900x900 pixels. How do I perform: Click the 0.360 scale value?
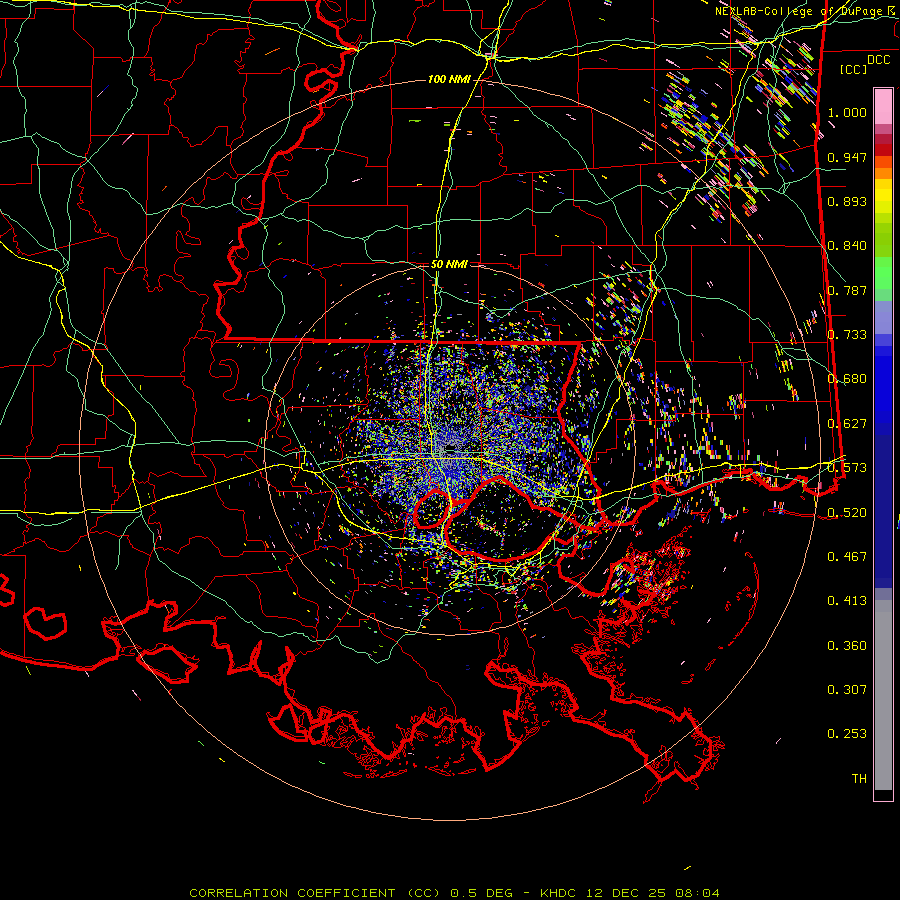(847, 646)
